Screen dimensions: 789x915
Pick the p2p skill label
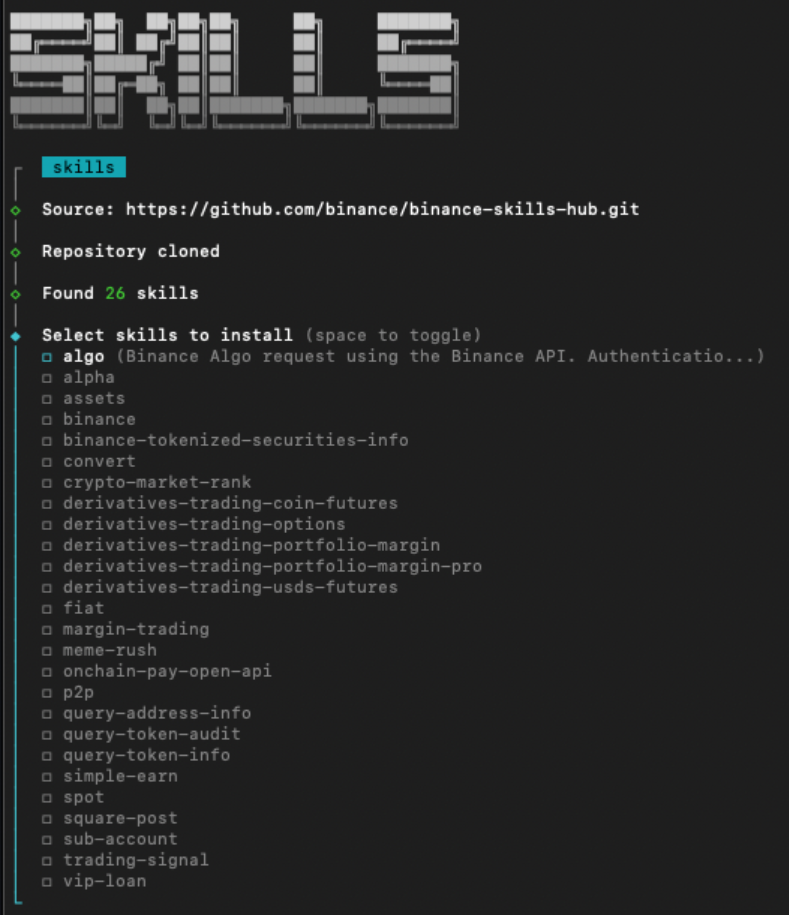(x=78, y=692)
